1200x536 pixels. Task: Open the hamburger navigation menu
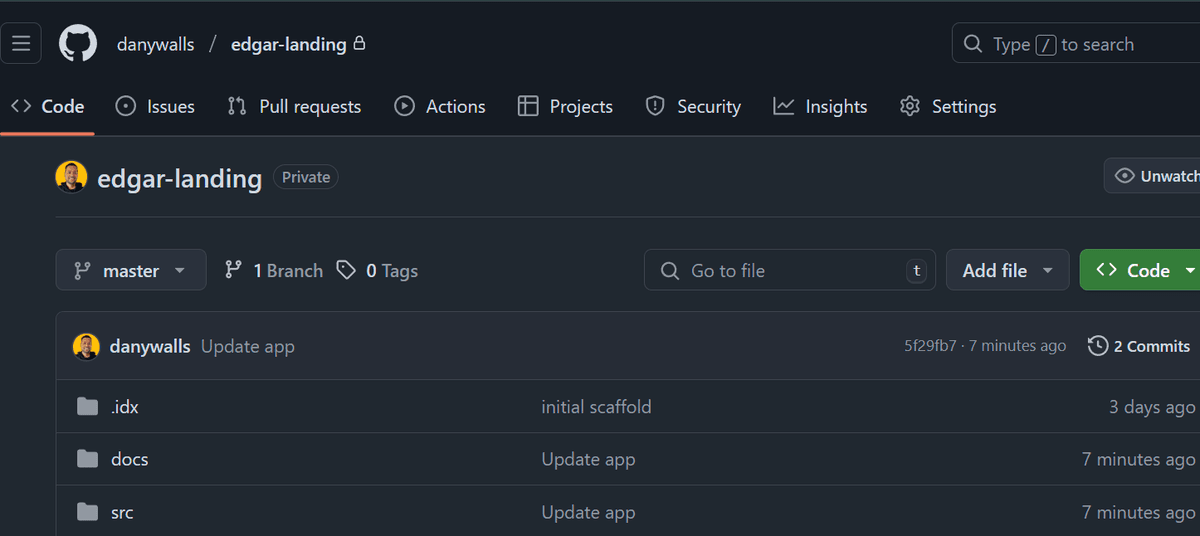pos(21,44)
